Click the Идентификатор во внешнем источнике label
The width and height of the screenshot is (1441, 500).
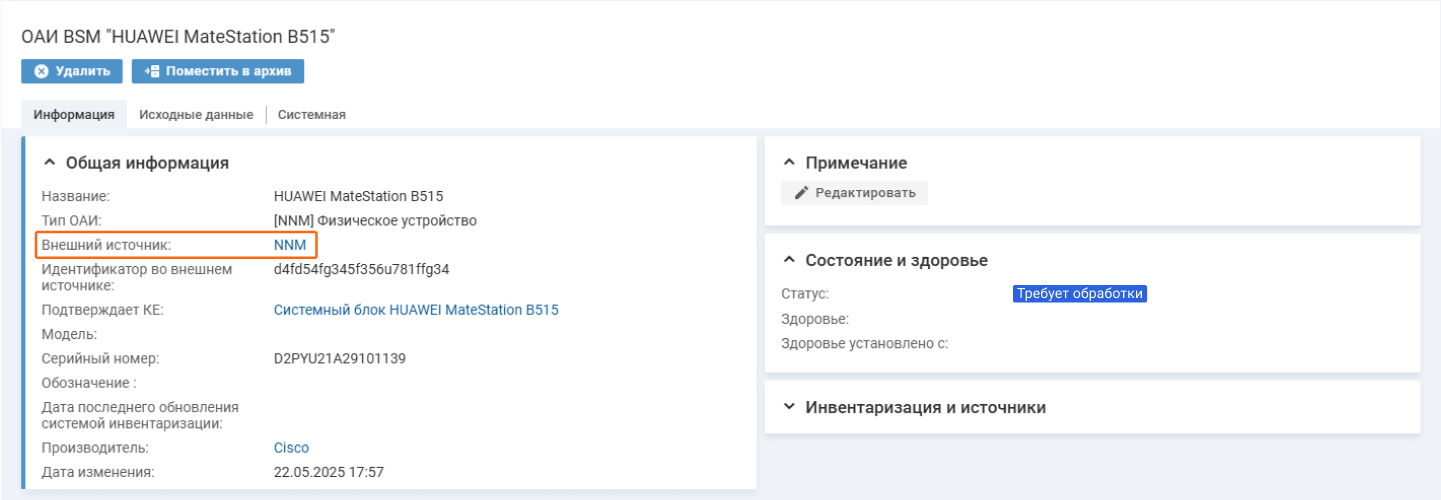(137, 277)
